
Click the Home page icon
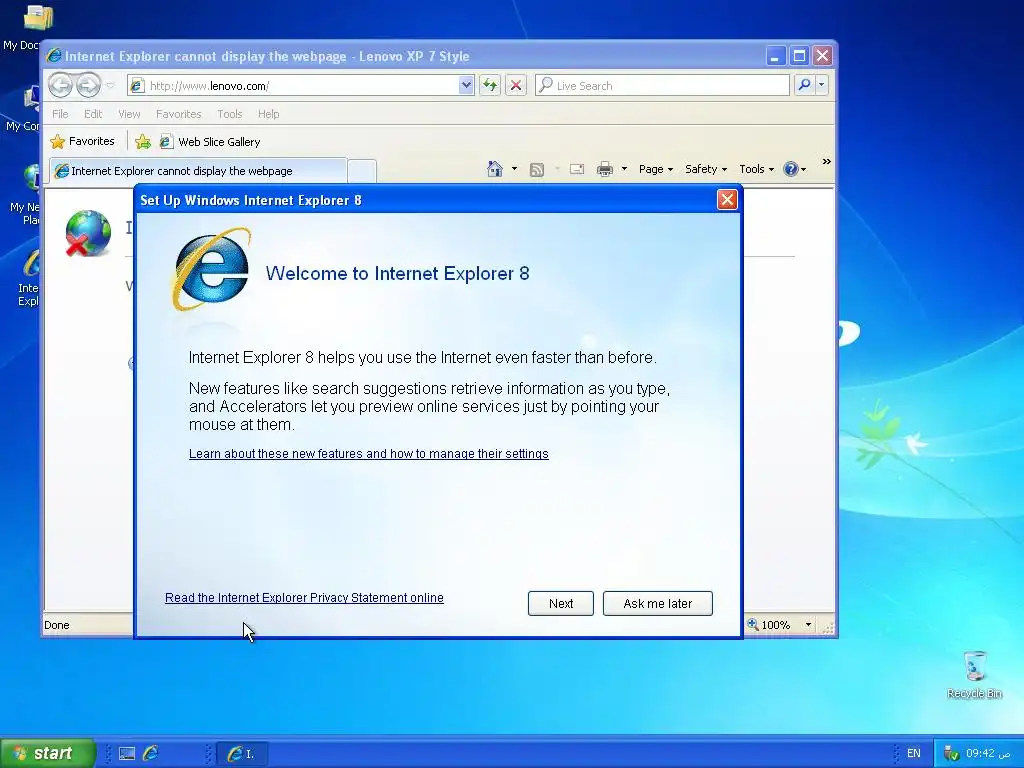(x=495, y=169)
